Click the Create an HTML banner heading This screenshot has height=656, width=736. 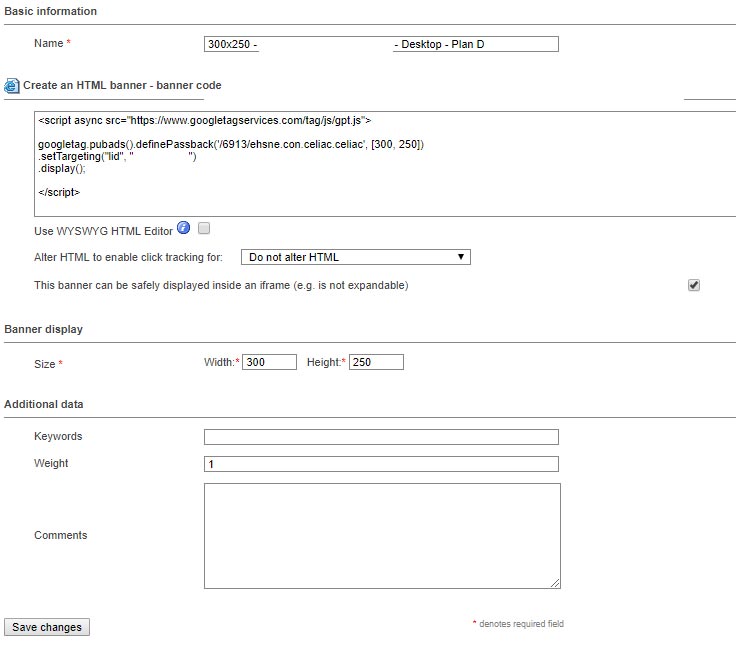(122, 85)
